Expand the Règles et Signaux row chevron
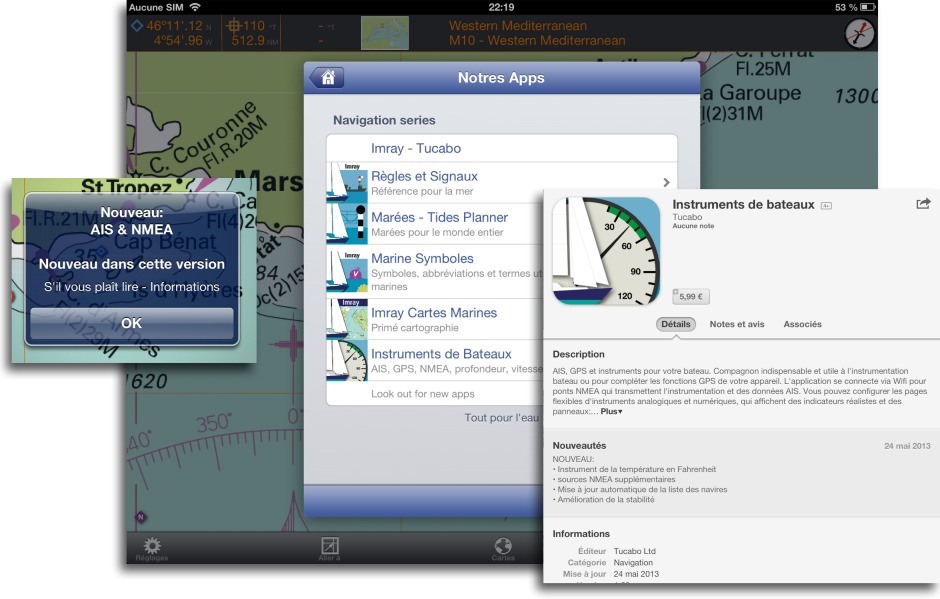 tap(666, 182)
